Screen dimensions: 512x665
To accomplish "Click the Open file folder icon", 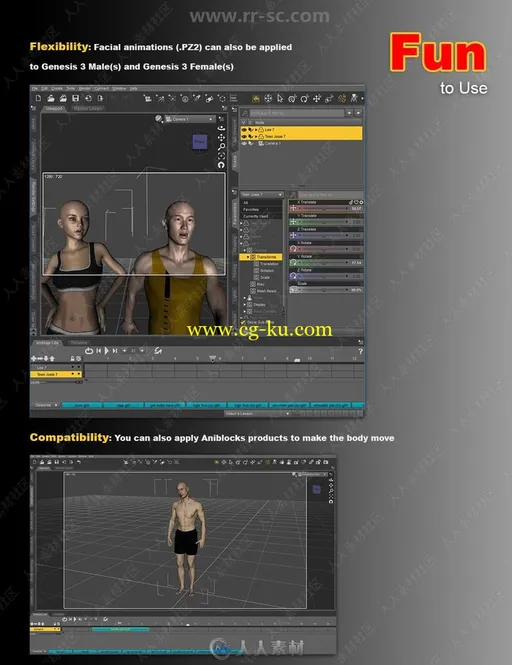I will (51, 98).
